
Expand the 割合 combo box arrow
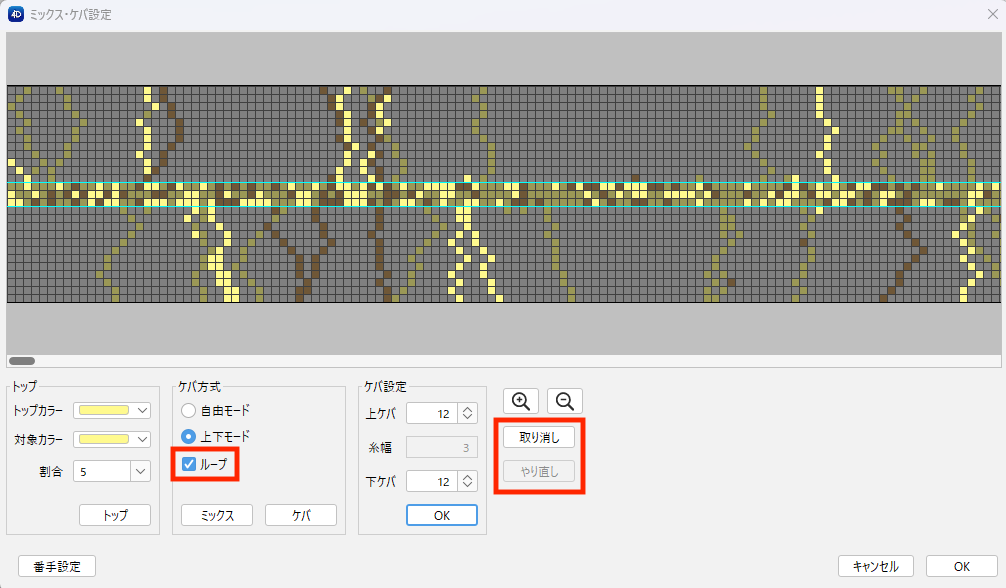tap(141, 471)
